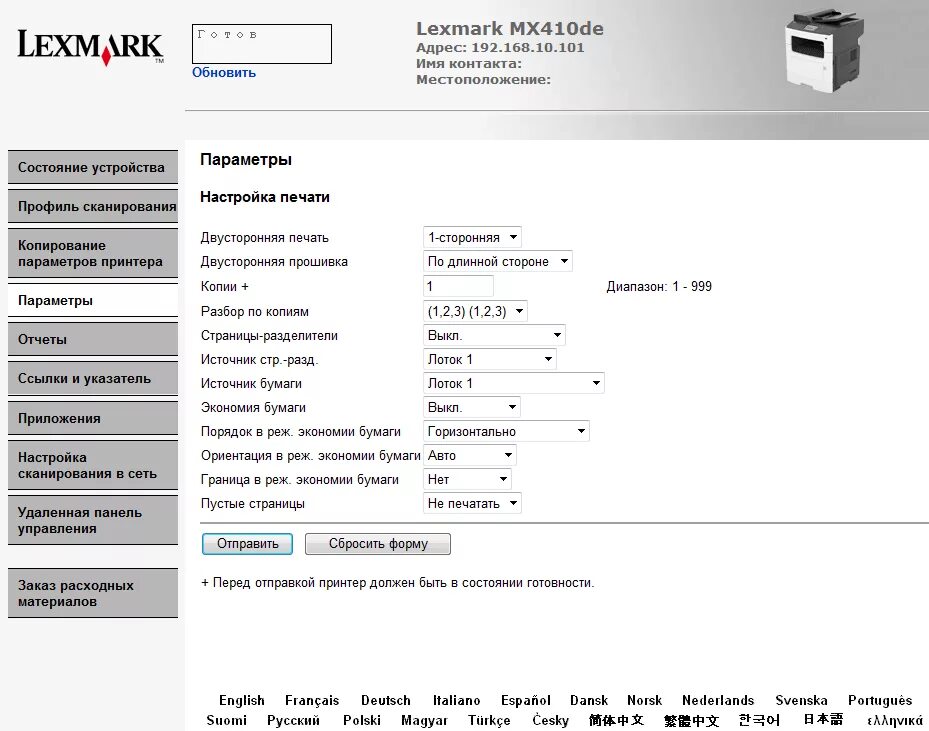Click the Отправить button
929x731 pixels.
pos(247,544)
